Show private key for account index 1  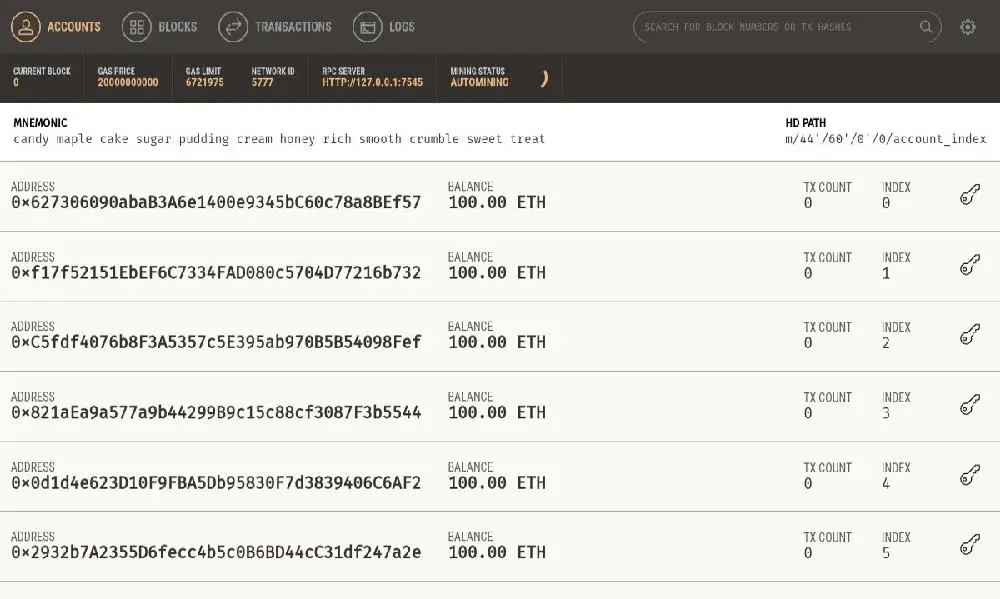[968, 266]
